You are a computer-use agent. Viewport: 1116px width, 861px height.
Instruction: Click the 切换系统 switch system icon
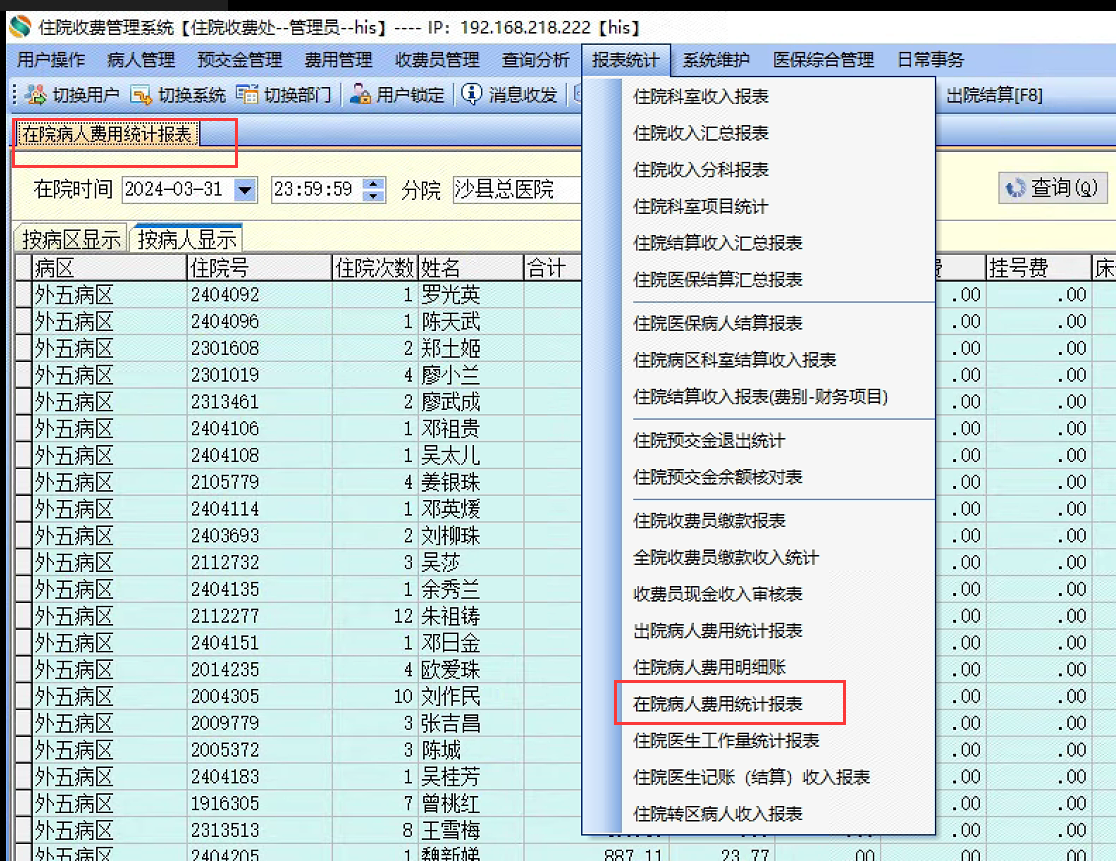[x=141, y=95]
